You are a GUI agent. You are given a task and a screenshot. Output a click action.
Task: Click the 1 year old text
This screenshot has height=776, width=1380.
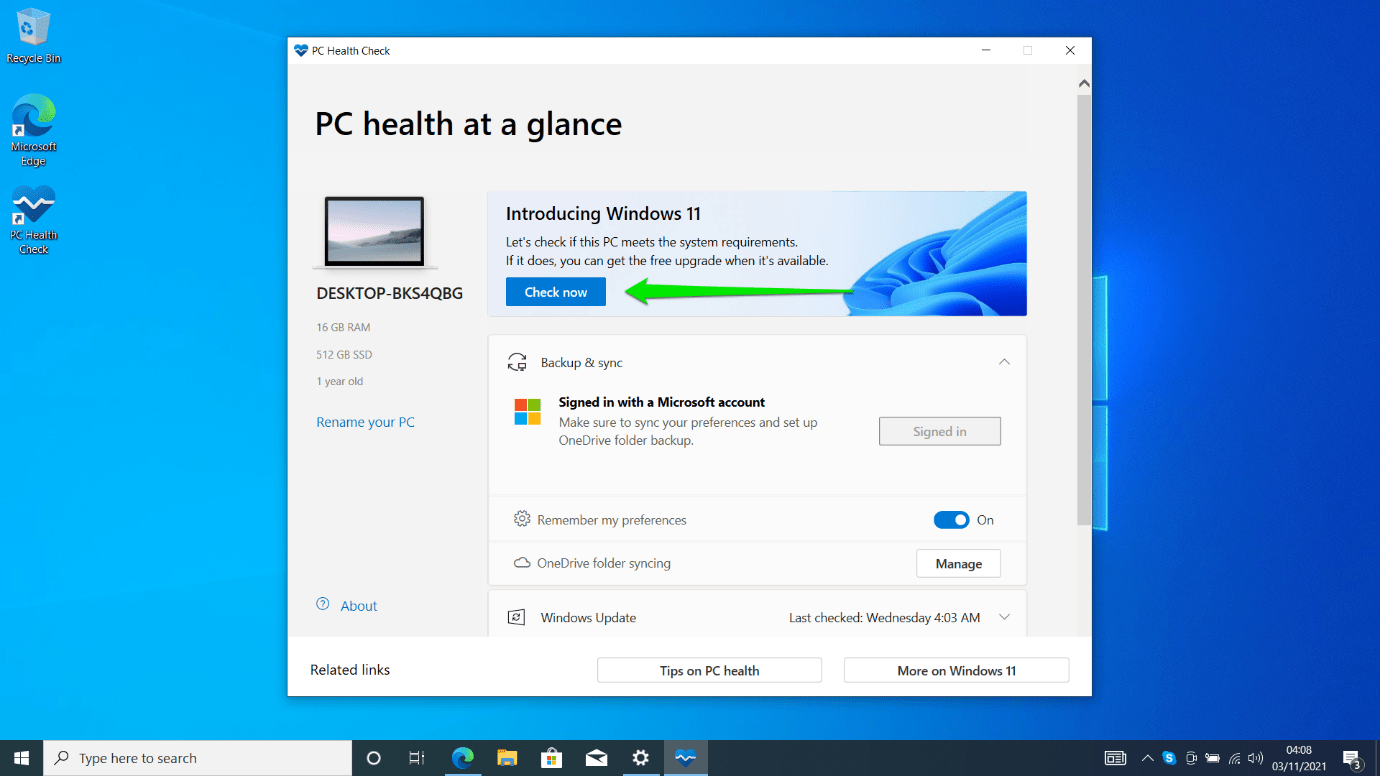click(x=340, y=381)
